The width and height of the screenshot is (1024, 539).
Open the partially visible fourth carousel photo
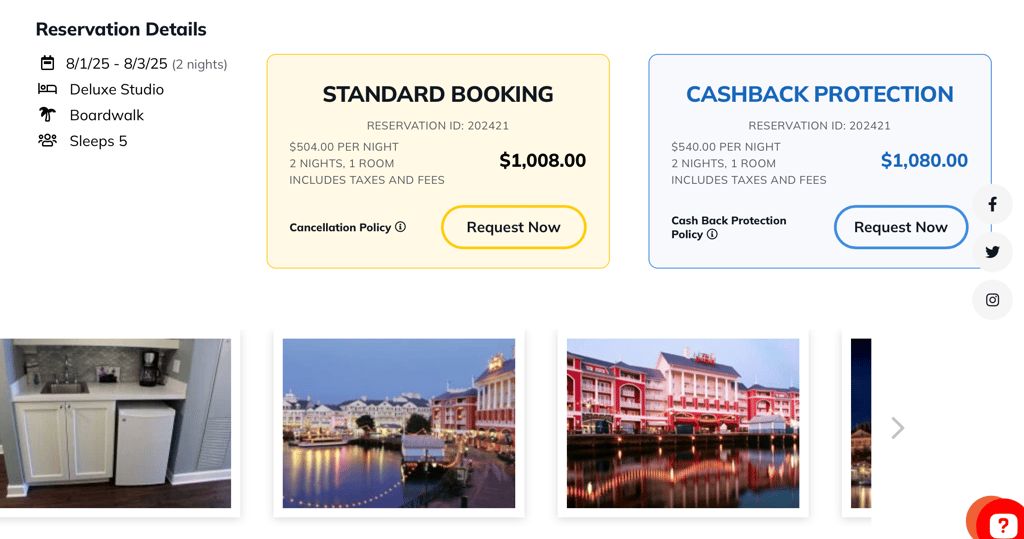pyautogui.click(x=860, y=423)
